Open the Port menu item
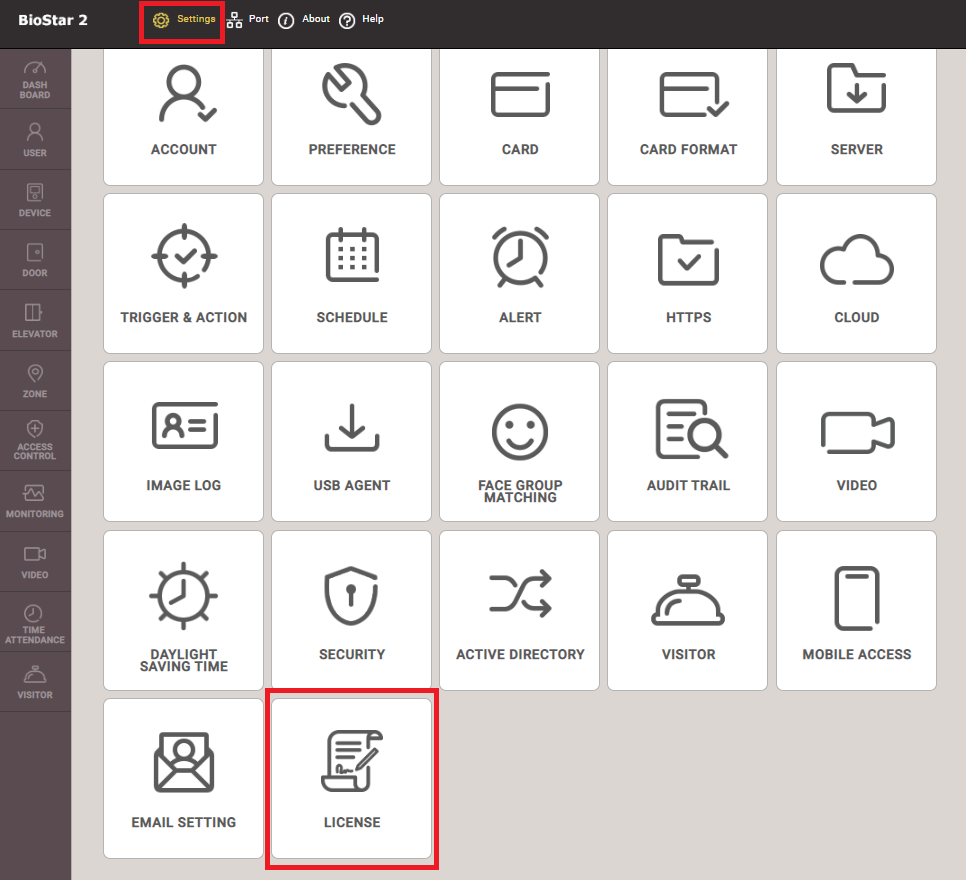The height and width of the screenshot is (880, 966). (248, 20)
